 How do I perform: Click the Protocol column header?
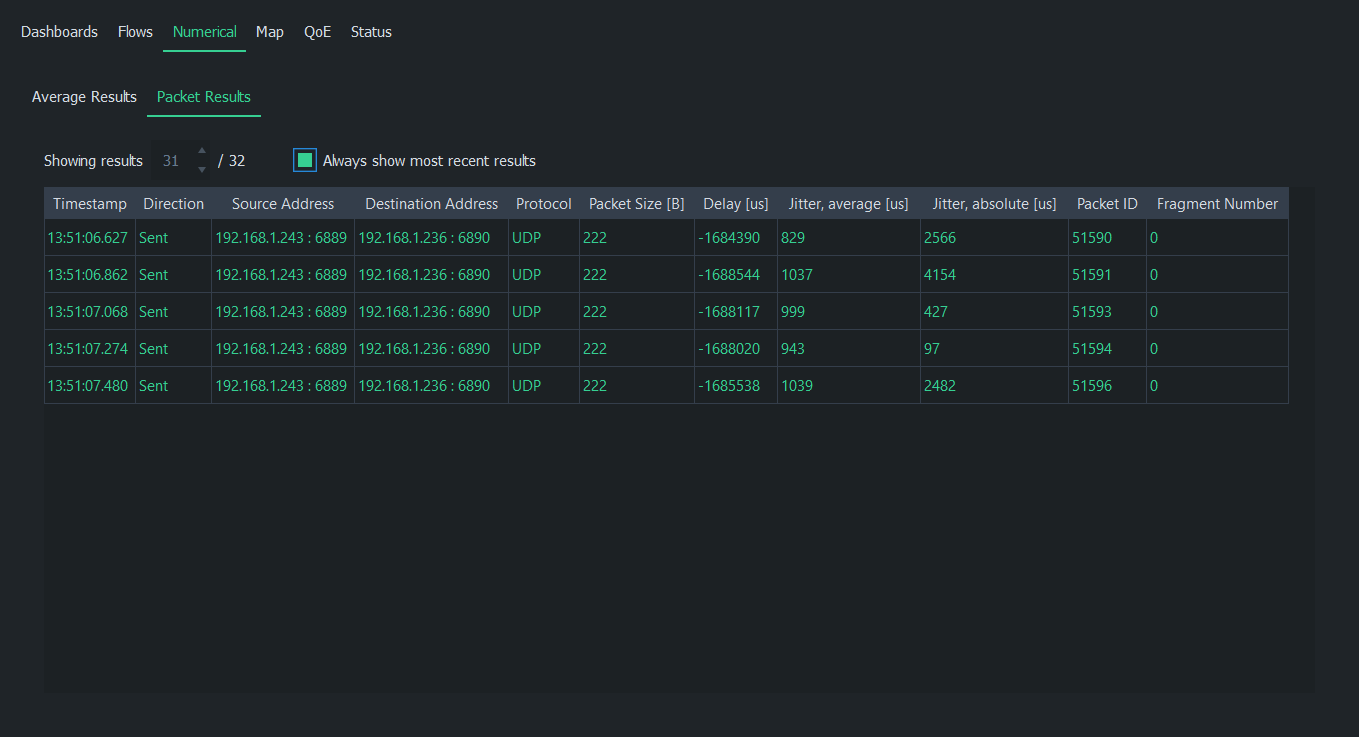tap(543, 204)
